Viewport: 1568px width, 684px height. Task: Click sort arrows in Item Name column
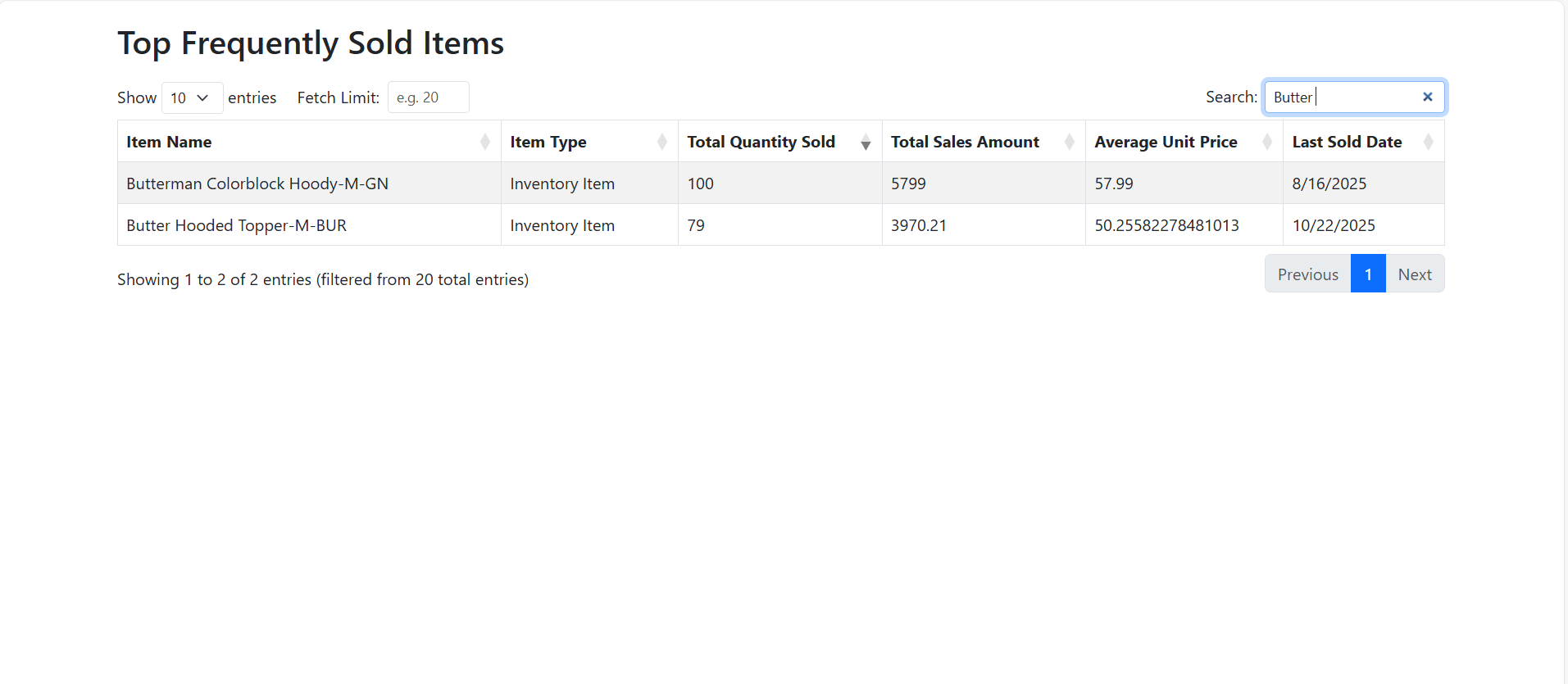tap(484, 142)
